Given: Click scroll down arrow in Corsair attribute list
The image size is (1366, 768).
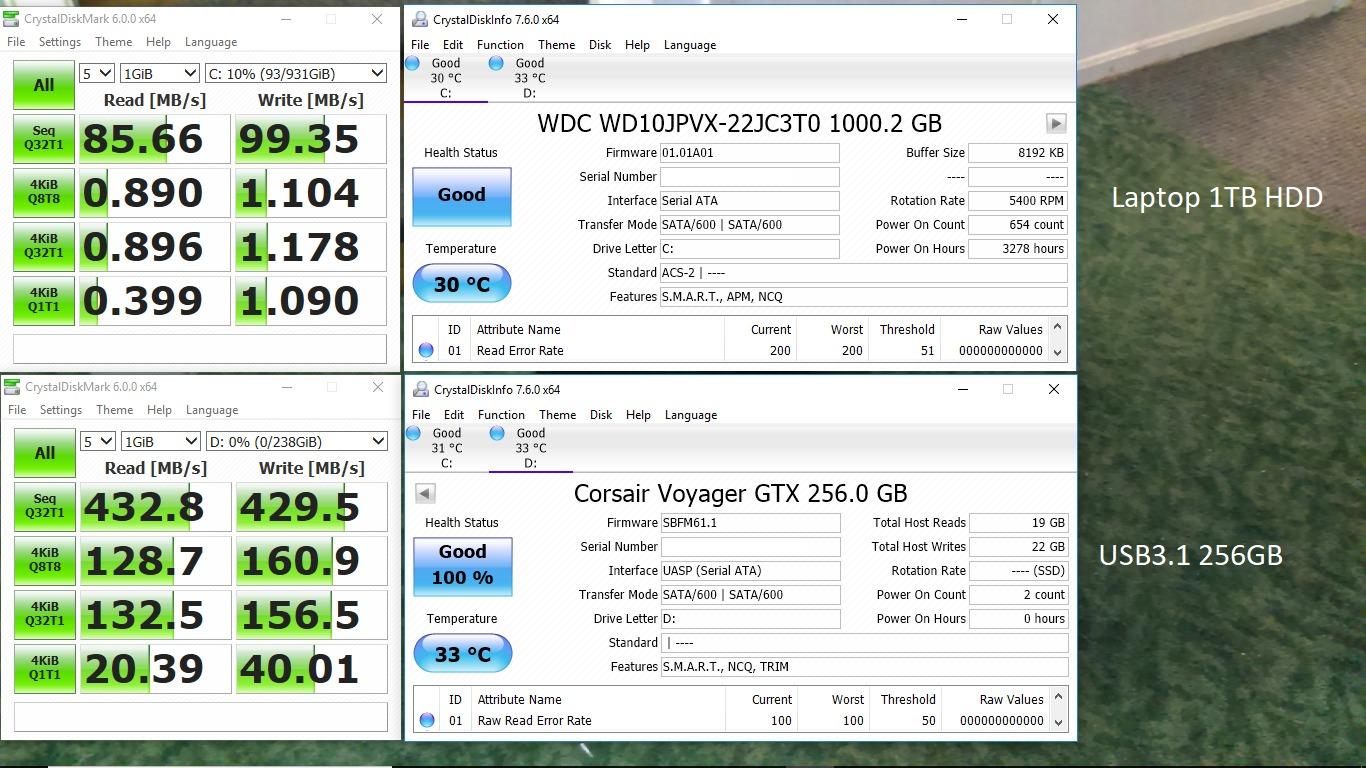Looking at the screenshot, I should (1059, 722).
